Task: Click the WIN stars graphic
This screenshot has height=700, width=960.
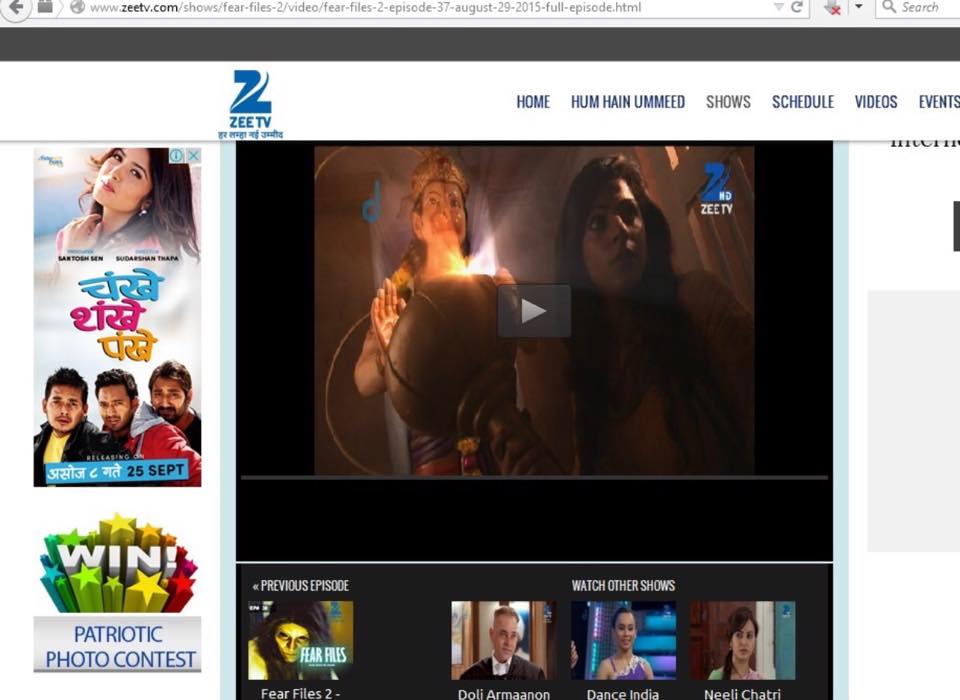Action: click(x=117, y=563)
